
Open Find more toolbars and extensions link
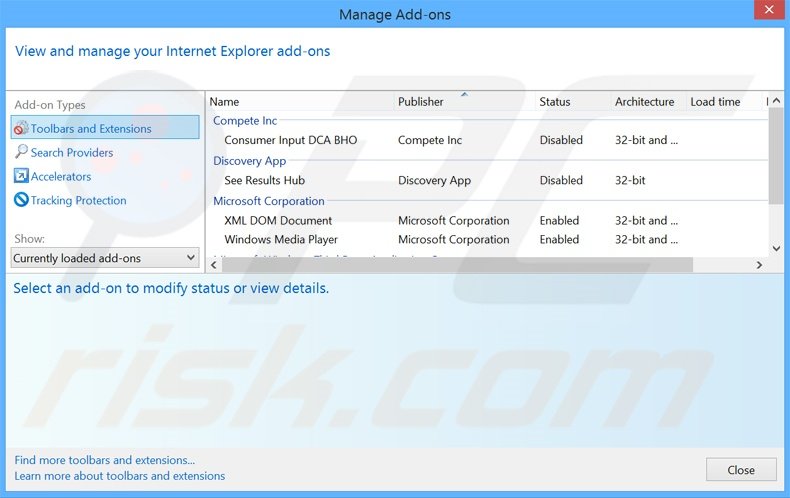[x=105, y=460]
